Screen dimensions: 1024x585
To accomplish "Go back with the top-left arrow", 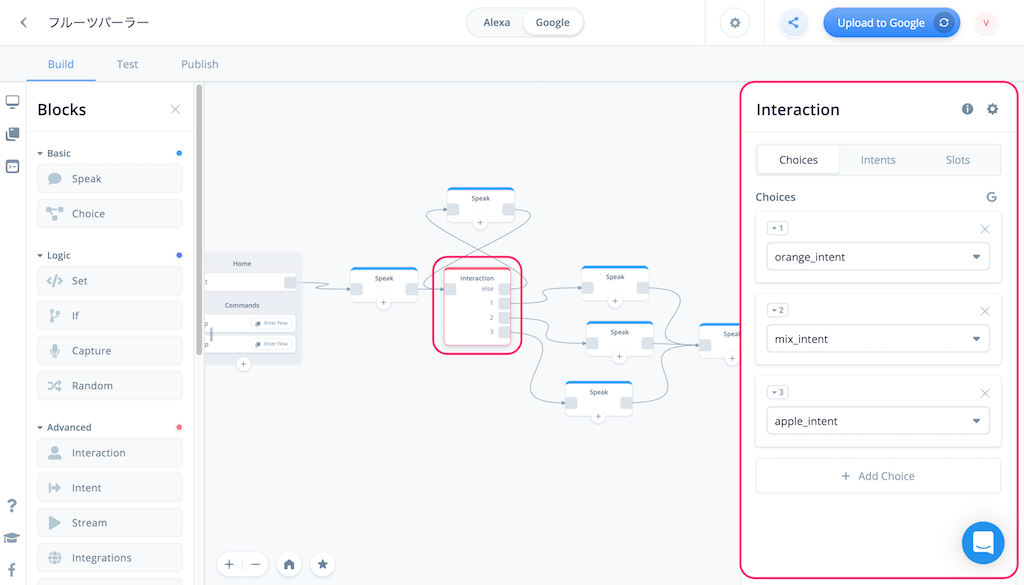I will 24,22.
